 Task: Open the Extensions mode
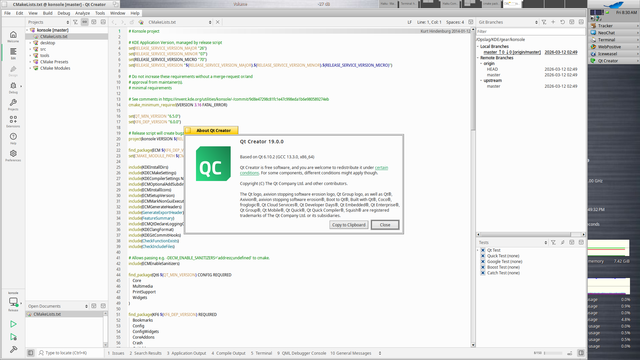point(13,121)
